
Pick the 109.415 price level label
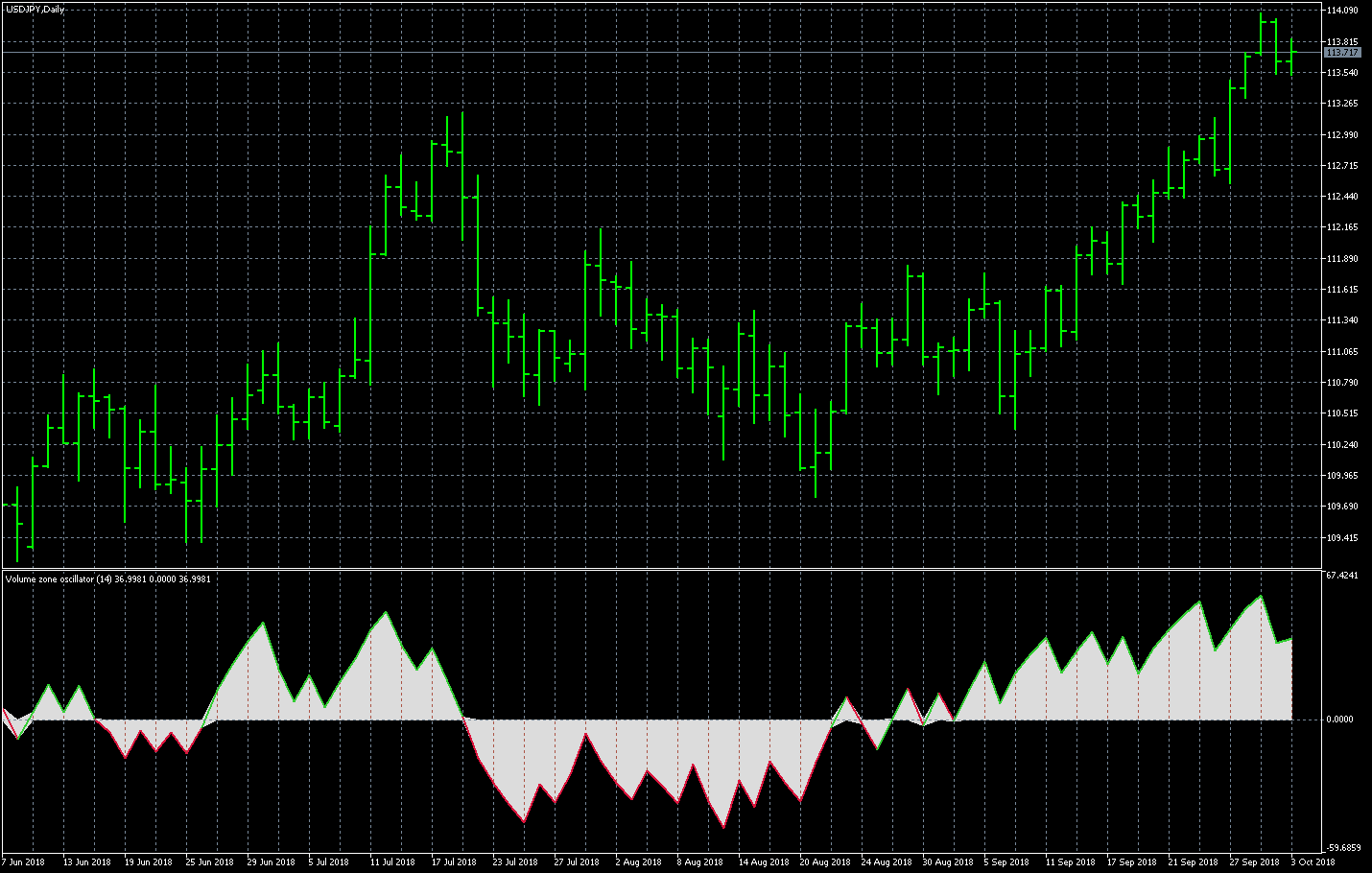pos(1342,538)
